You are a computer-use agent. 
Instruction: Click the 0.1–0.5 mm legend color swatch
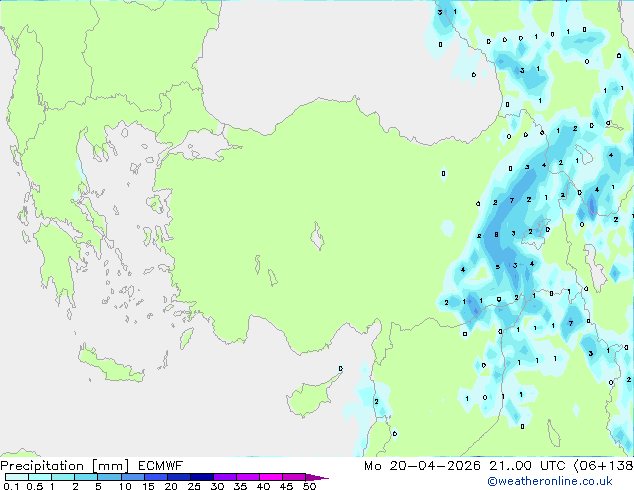pyautogui.click(x=17, y=477)
